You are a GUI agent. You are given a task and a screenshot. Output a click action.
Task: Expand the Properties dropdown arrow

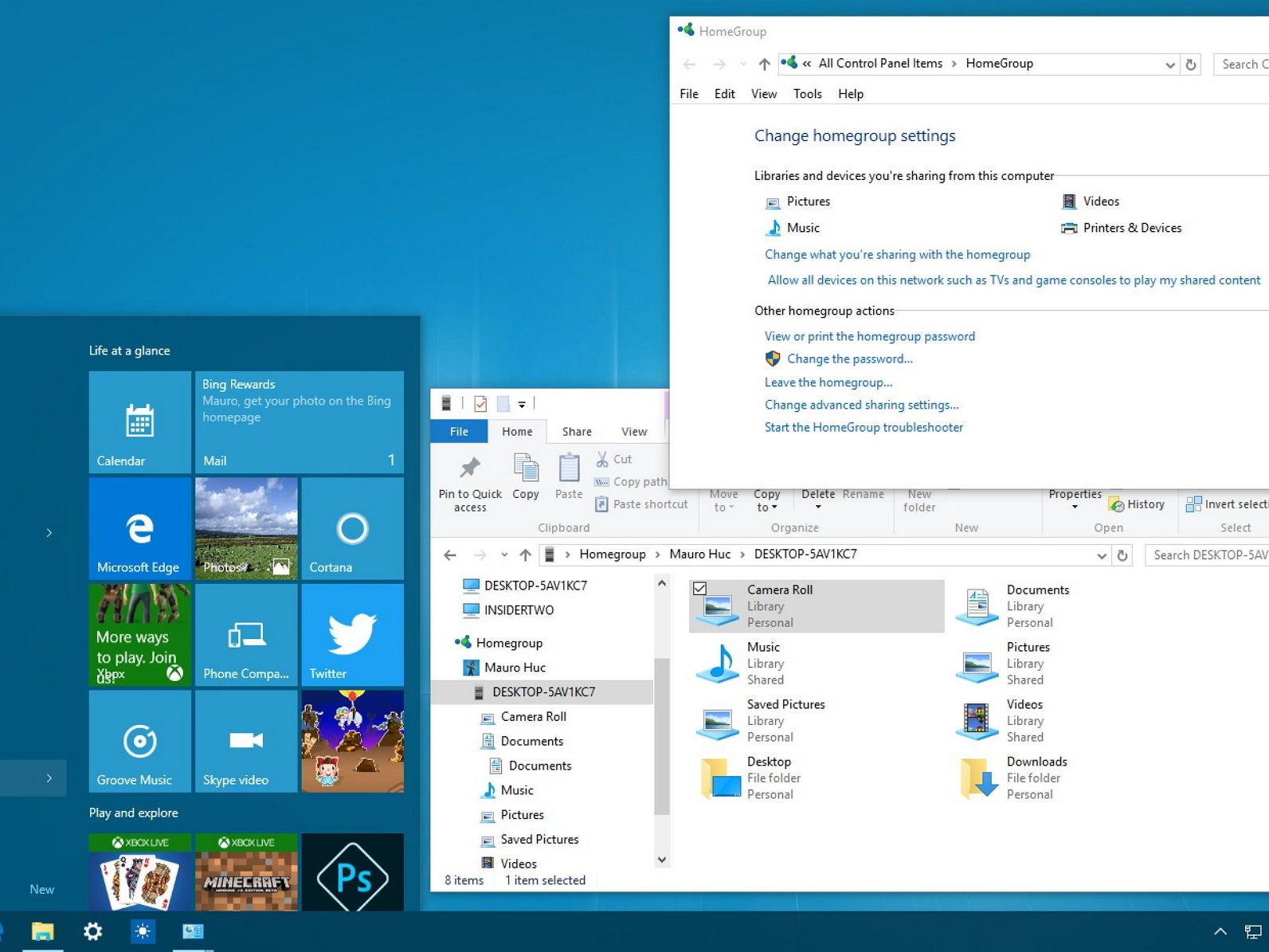[1075, 507]
